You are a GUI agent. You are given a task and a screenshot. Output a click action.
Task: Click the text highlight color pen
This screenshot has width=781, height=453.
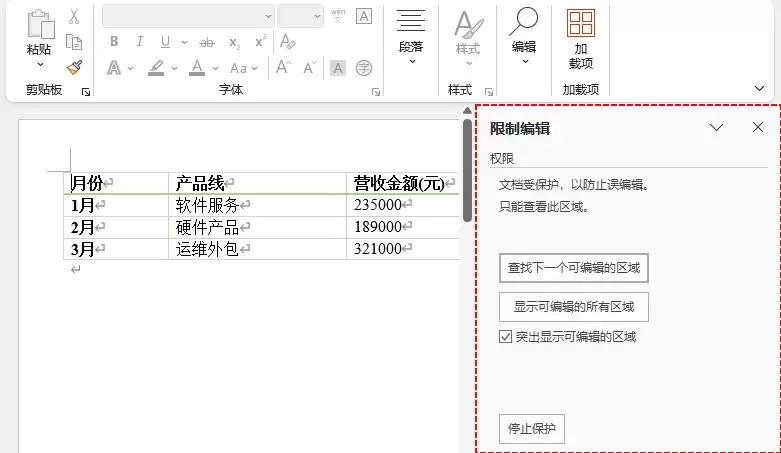[156, 68]
